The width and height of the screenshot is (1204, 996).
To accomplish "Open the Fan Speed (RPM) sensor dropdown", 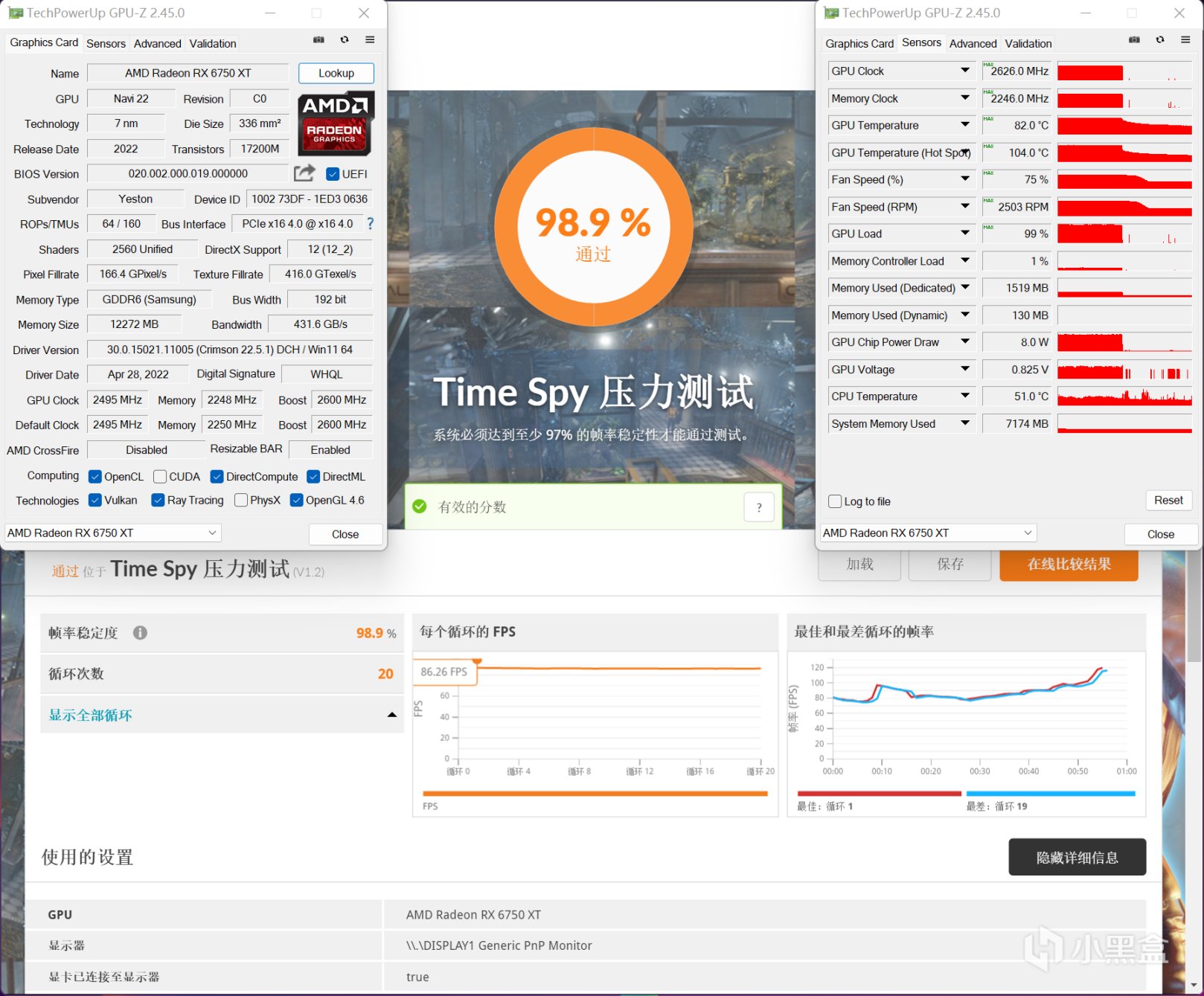I will (965, 206).
